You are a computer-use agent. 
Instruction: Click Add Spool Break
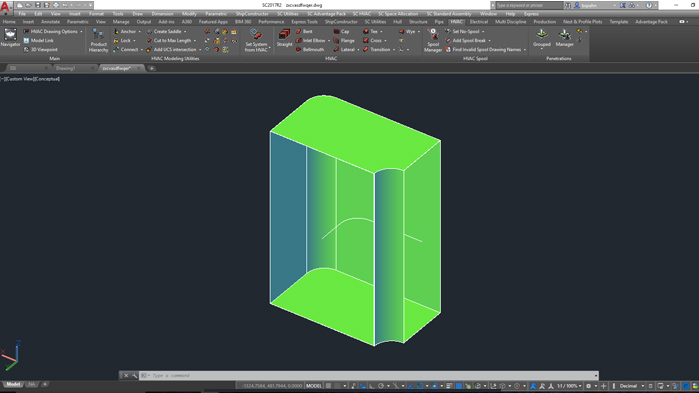pos(465,41)
